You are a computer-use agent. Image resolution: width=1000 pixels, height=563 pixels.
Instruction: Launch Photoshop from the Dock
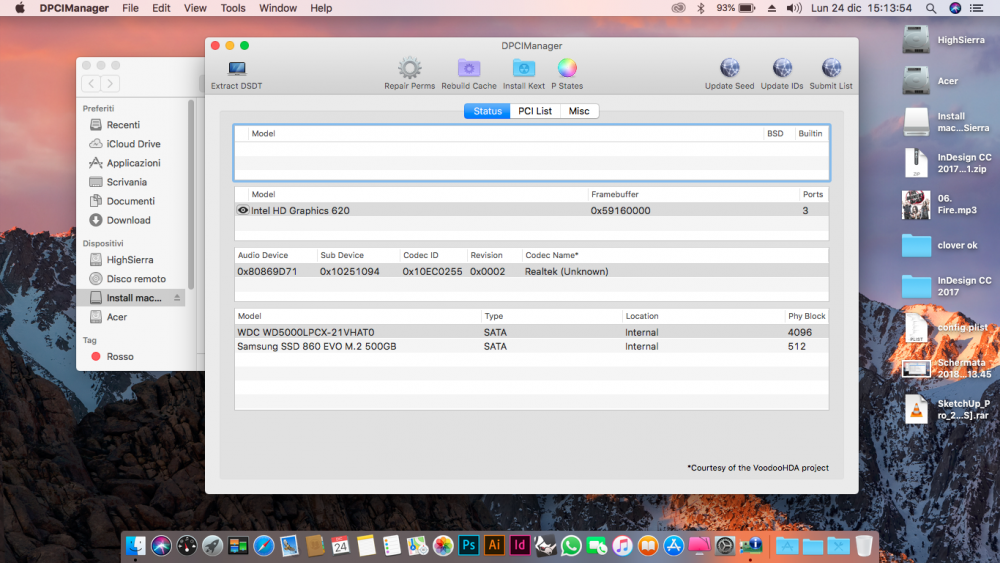[468, 546]
